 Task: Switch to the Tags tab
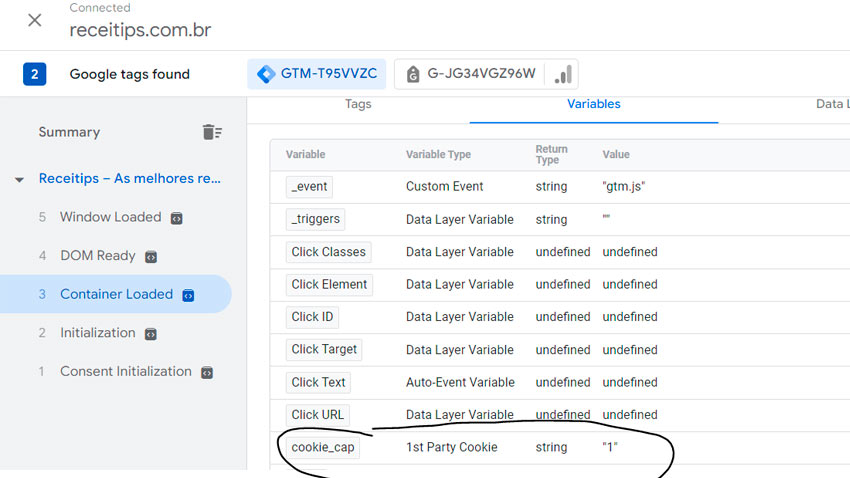[x=358, y=104]
